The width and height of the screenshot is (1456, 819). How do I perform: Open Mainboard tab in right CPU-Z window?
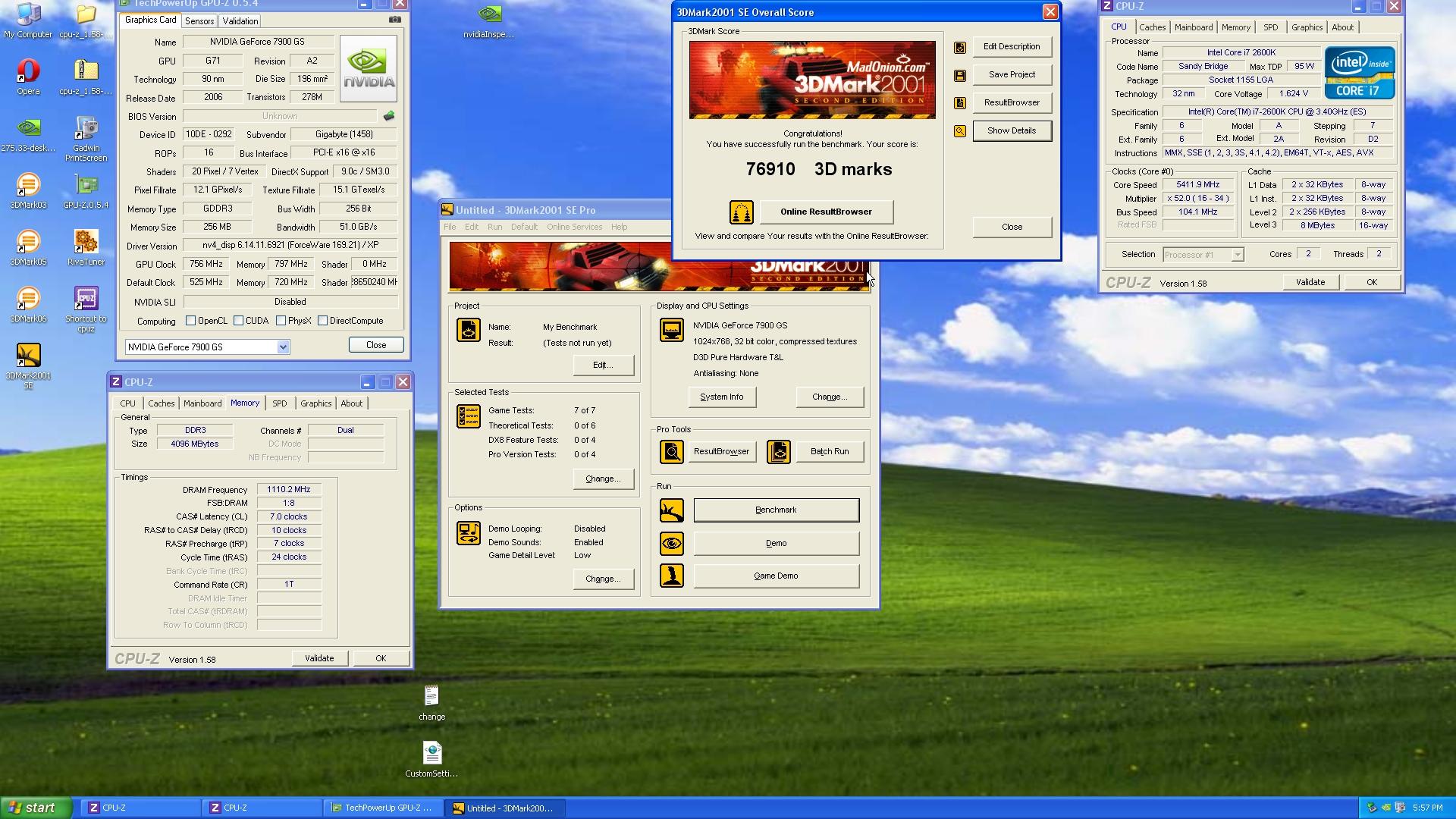click(x=1194, y=27)
